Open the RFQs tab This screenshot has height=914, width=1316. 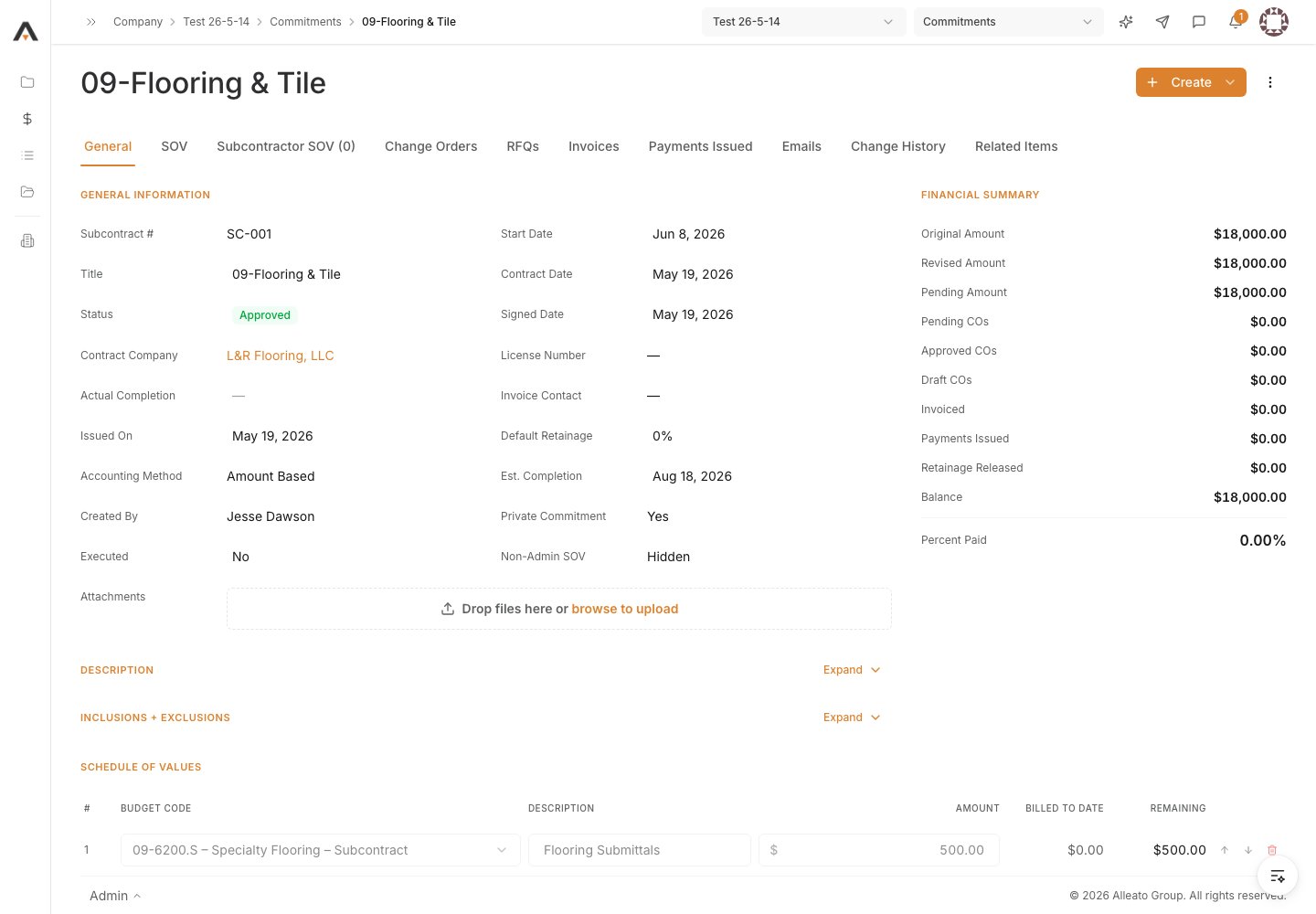pyautogui.click(x=523, y=146)
